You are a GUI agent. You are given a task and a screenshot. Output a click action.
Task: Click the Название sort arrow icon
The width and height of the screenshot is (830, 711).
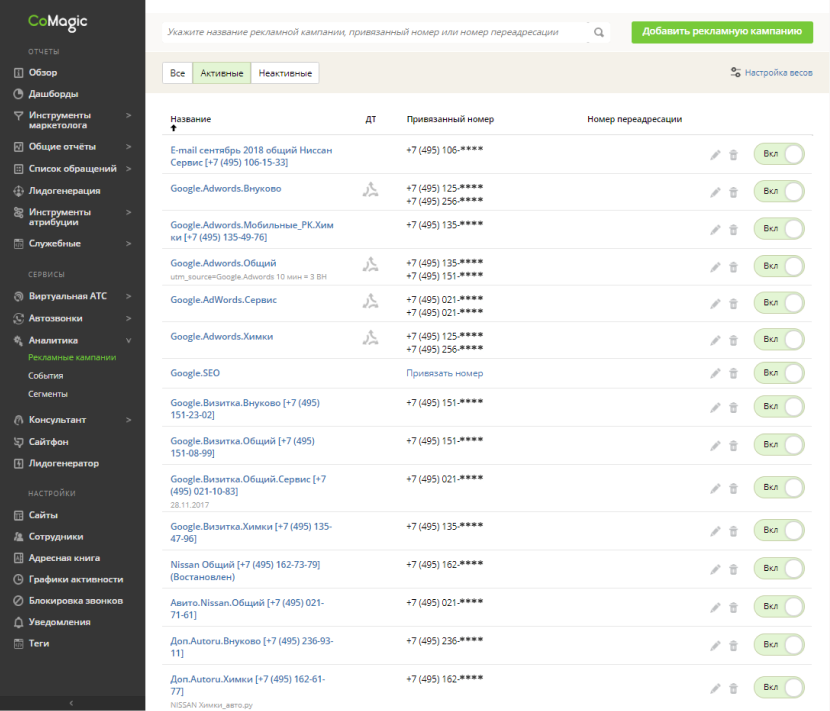[174, 128]
